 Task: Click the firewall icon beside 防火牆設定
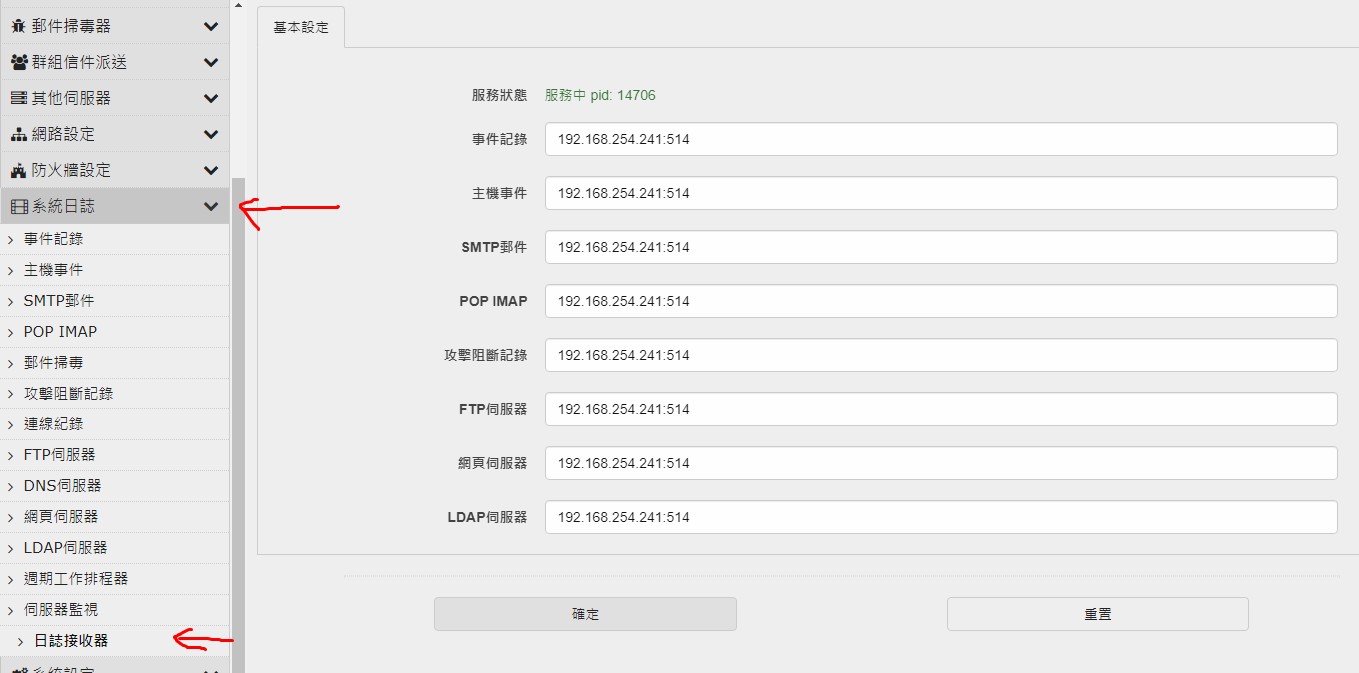[18, 170]
